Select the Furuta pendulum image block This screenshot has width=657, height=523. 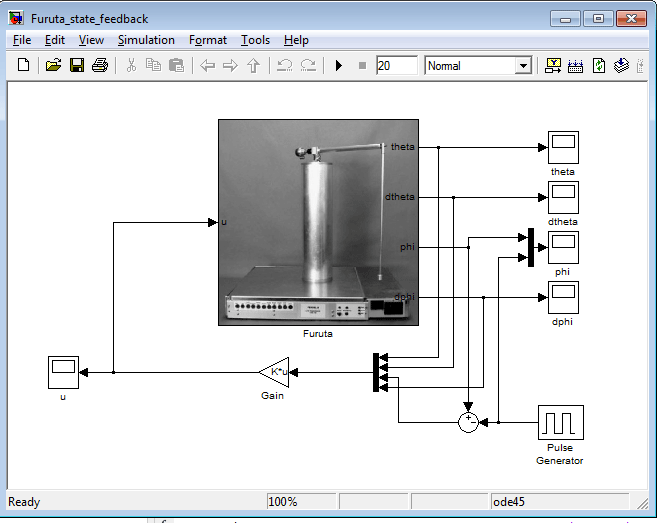tap(318, 222)
